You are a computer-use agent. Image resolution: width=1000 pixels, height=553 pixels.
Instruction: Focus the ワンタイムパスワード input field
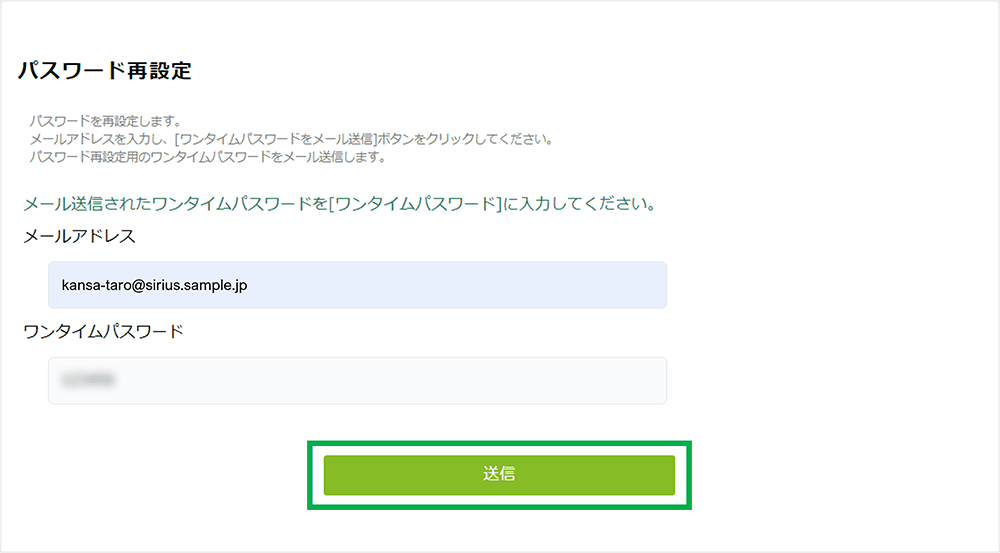tap(357, 381)
